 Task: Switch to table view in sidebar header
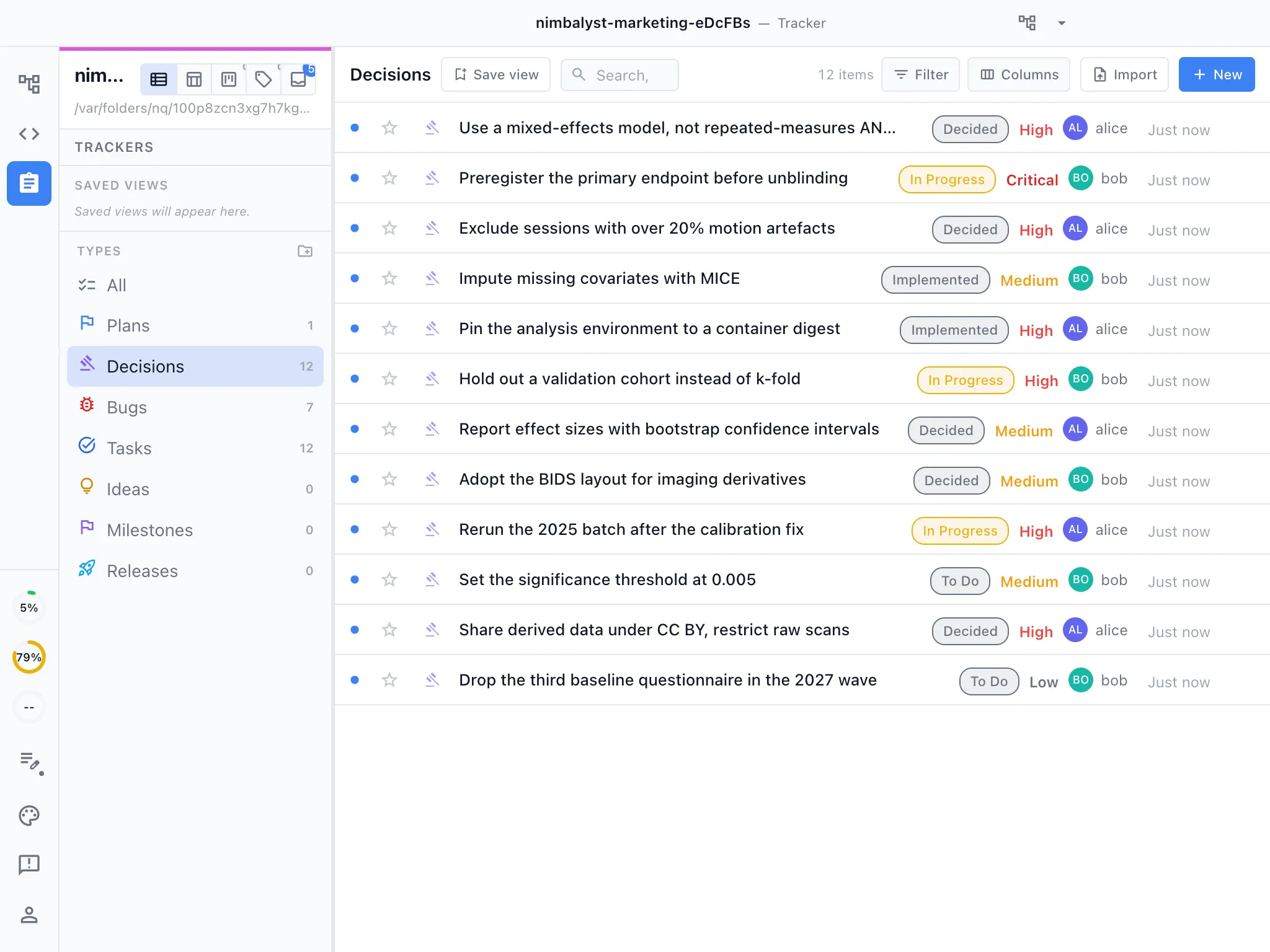(x=194, y=79)
